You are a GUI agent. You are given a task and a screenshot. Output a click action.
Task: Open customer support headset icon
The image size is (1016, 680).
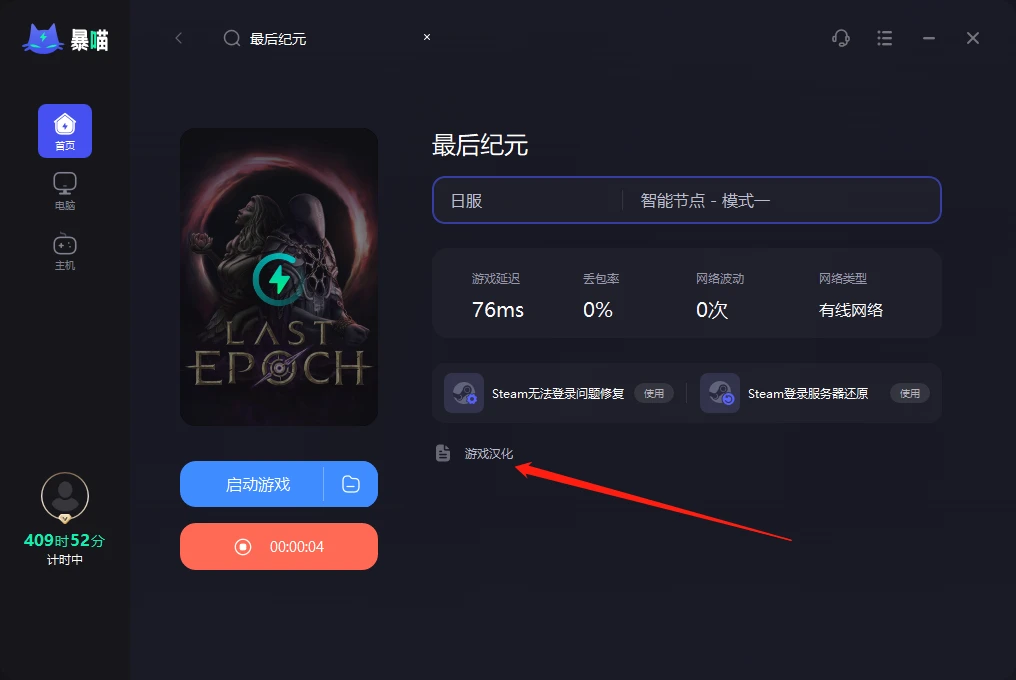(x=840, y=38)
